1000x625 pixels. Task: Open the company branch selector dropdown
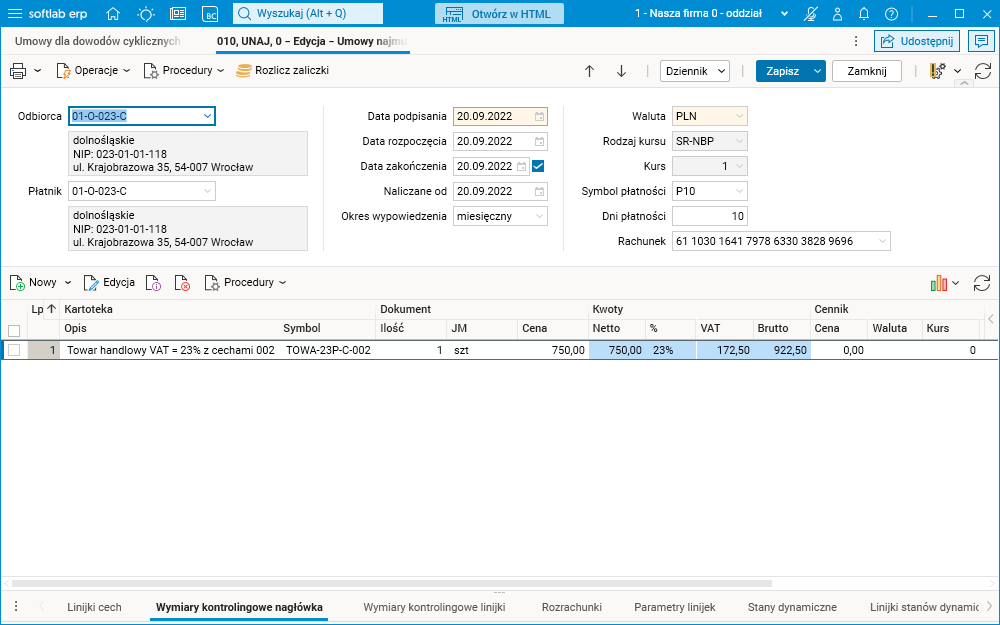tap(784, 13)
